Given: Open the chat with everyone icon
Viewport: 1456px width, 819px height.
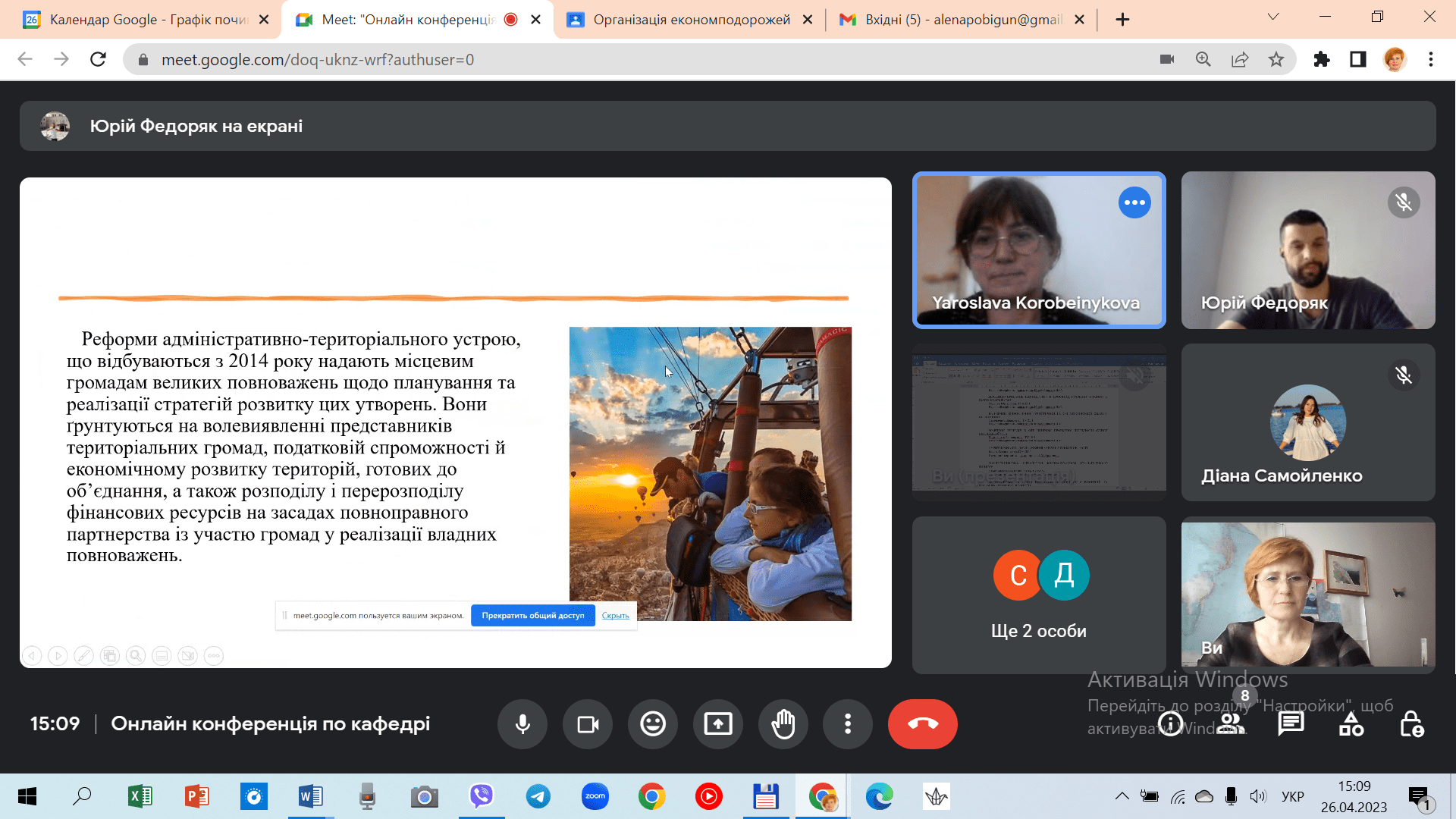Looking at the screenshot, I should point(1291,724).
